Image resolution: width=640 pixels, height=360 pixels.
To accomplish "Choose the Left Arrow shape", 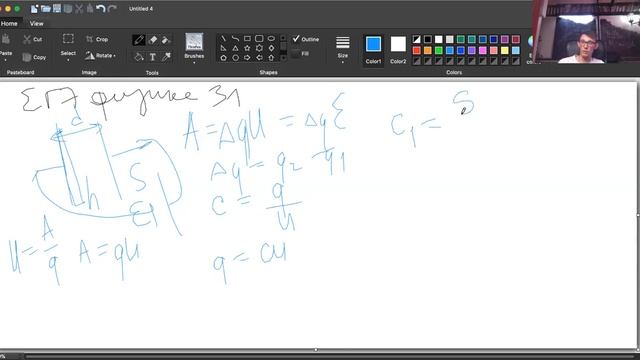I will coord(259,58).
